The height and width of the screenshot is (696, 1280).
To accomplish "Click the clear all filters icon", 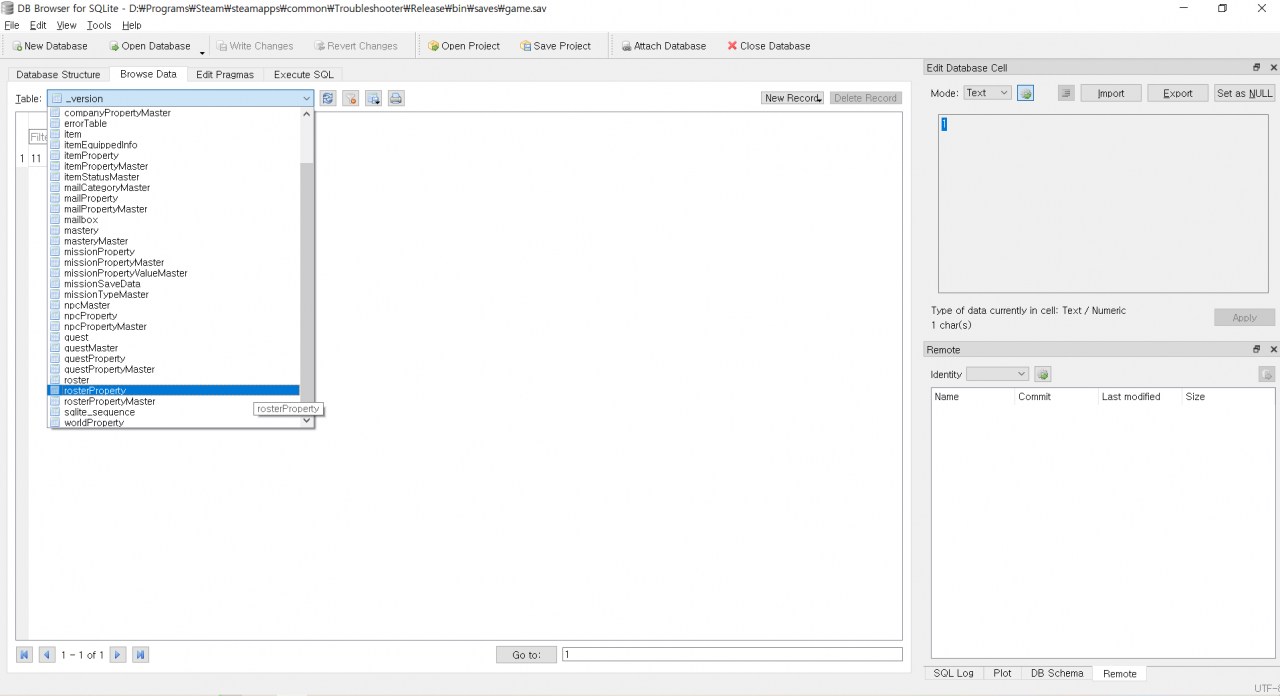I will (x=351, y=98).
